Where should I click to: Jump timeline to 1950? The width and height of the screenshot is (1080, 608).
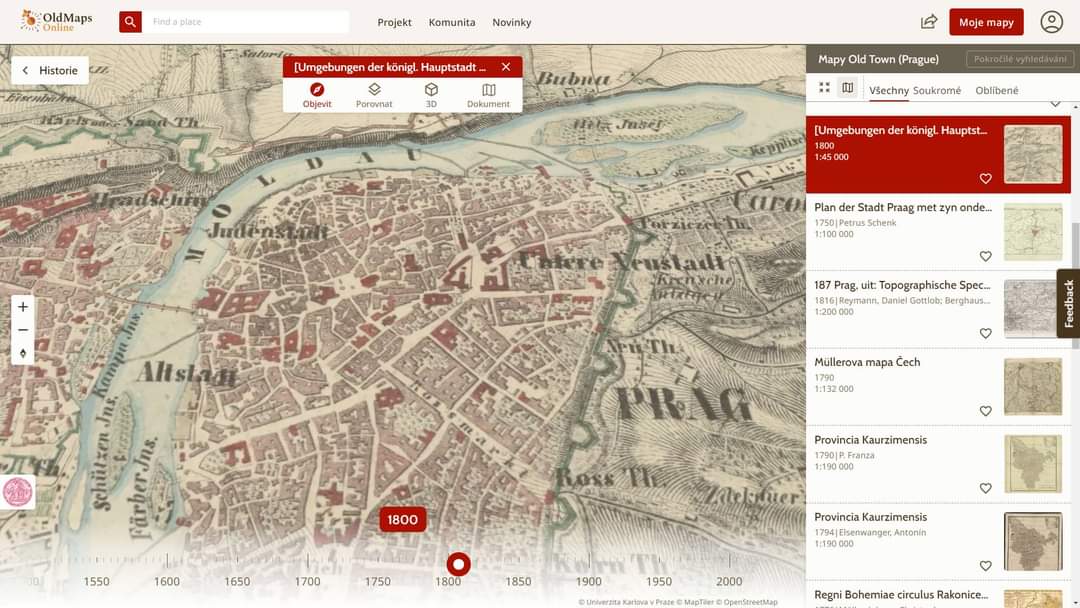pos(658,582)
